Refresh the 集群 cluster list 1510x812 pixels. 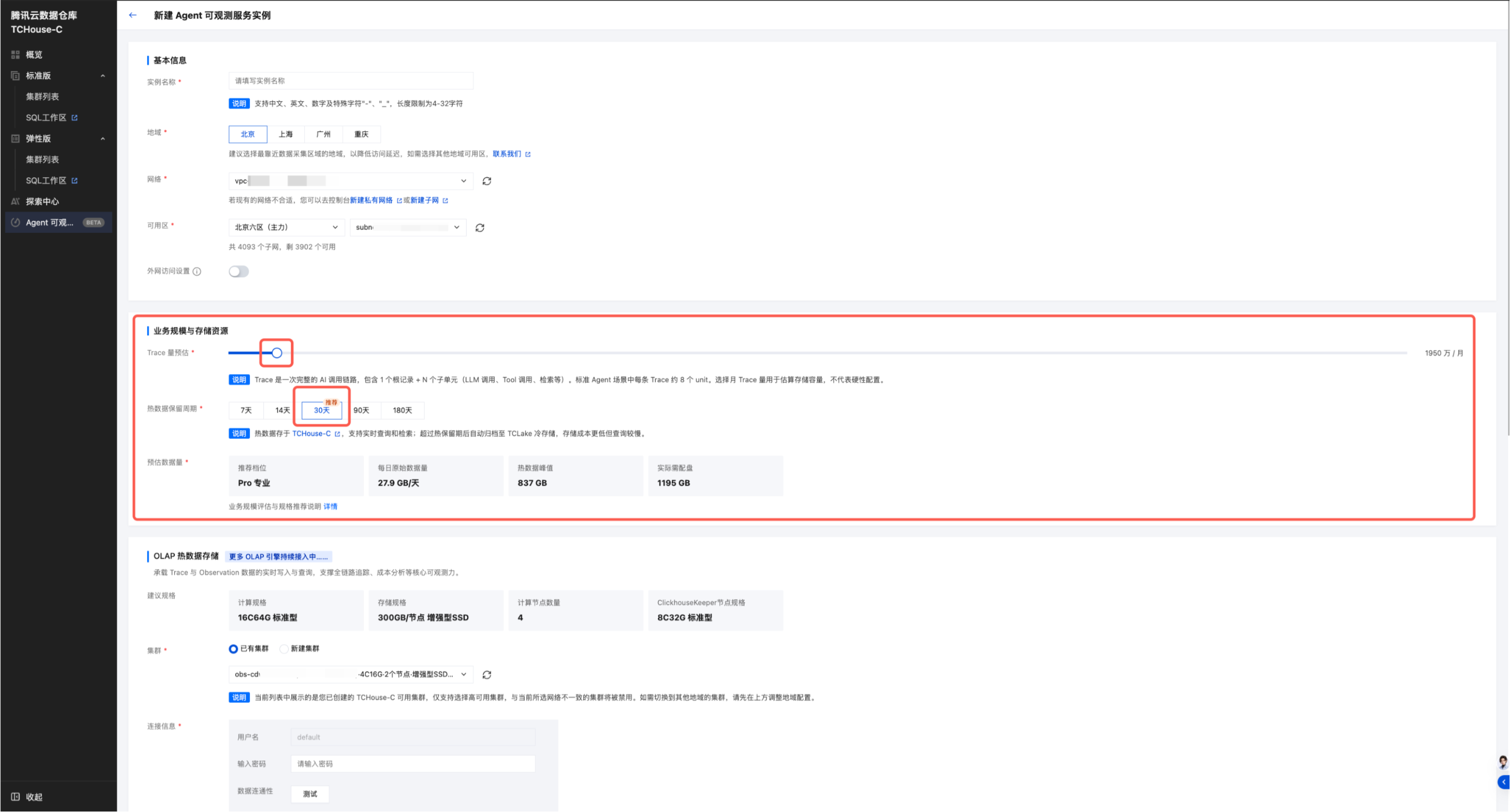(487, 675)
